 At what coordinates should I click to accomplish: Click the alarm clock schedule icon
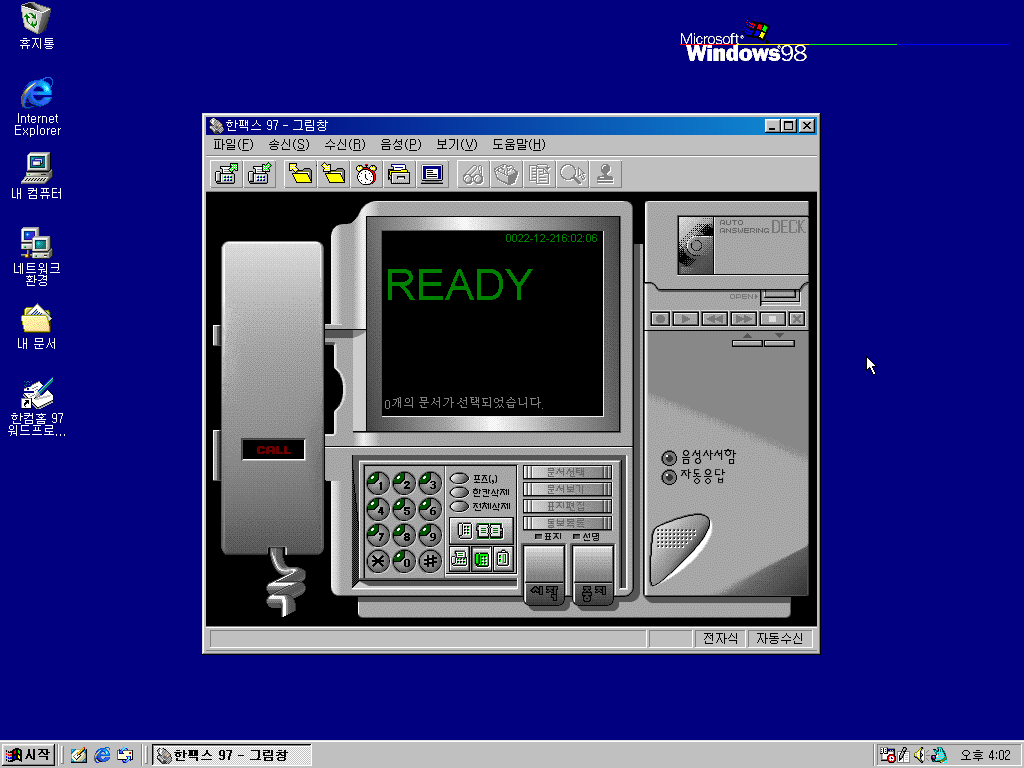366,174
